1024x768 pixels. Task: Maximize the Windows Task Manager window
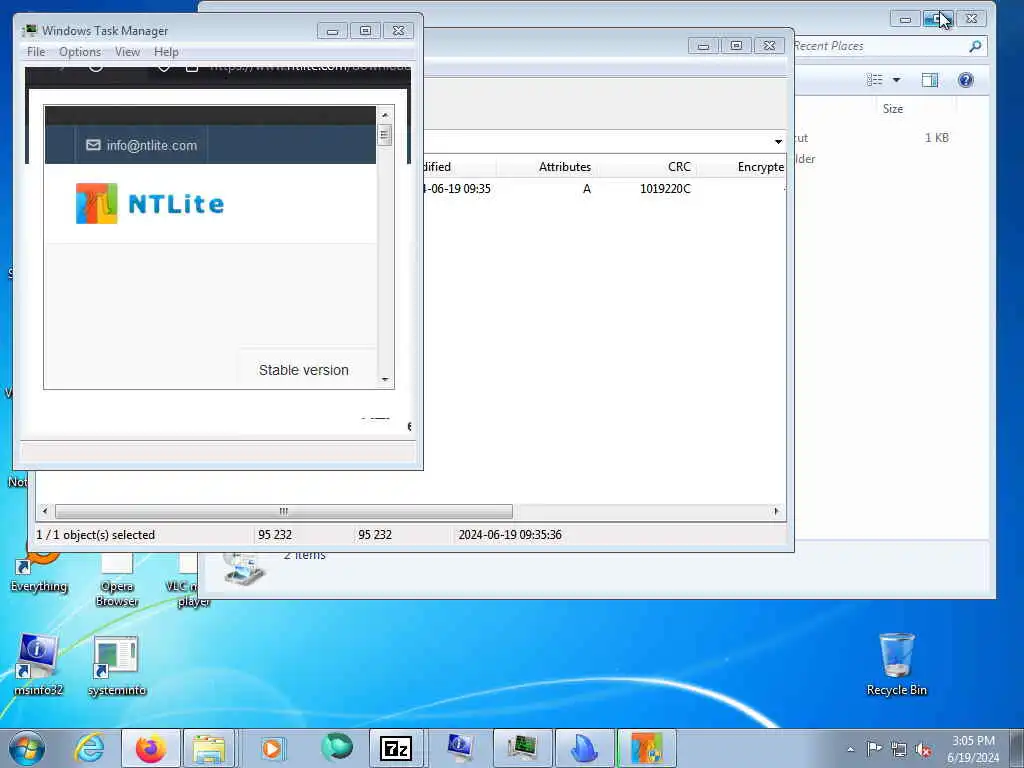click(365, 31)
